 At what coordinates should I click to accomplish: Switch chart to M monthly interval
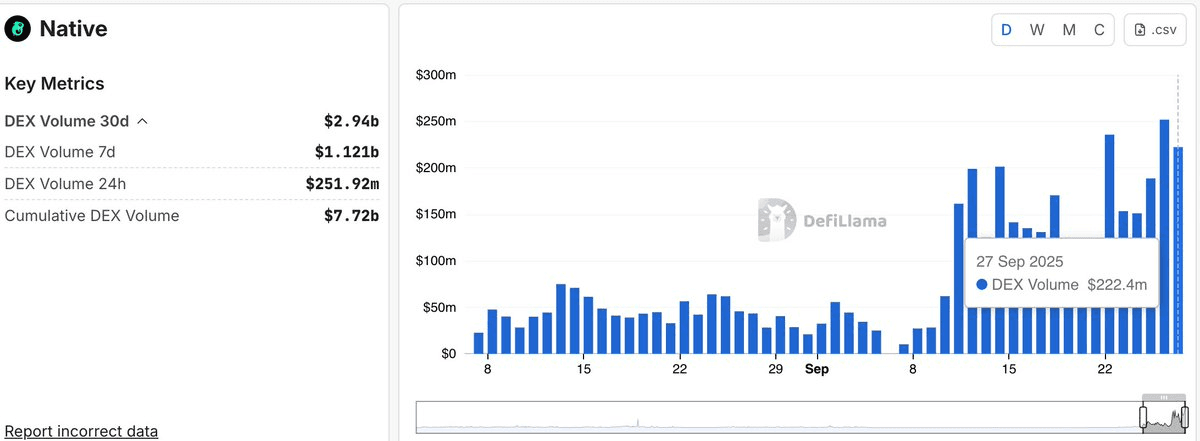click(1069, 30)
